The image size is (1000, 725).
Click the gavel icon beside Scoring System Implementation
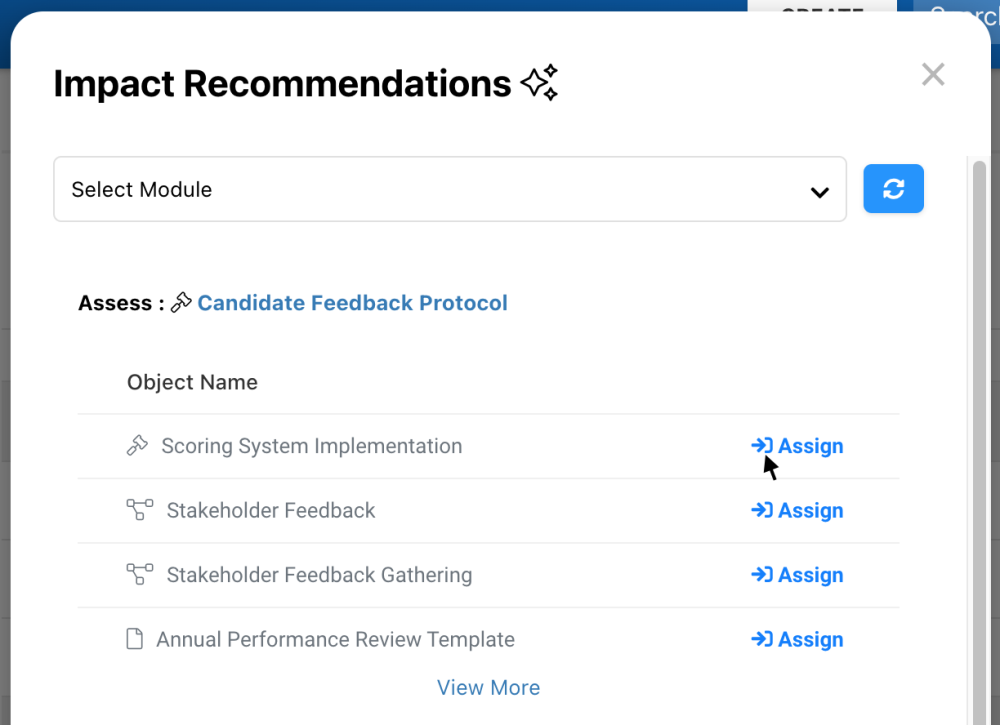pos(138,446)
